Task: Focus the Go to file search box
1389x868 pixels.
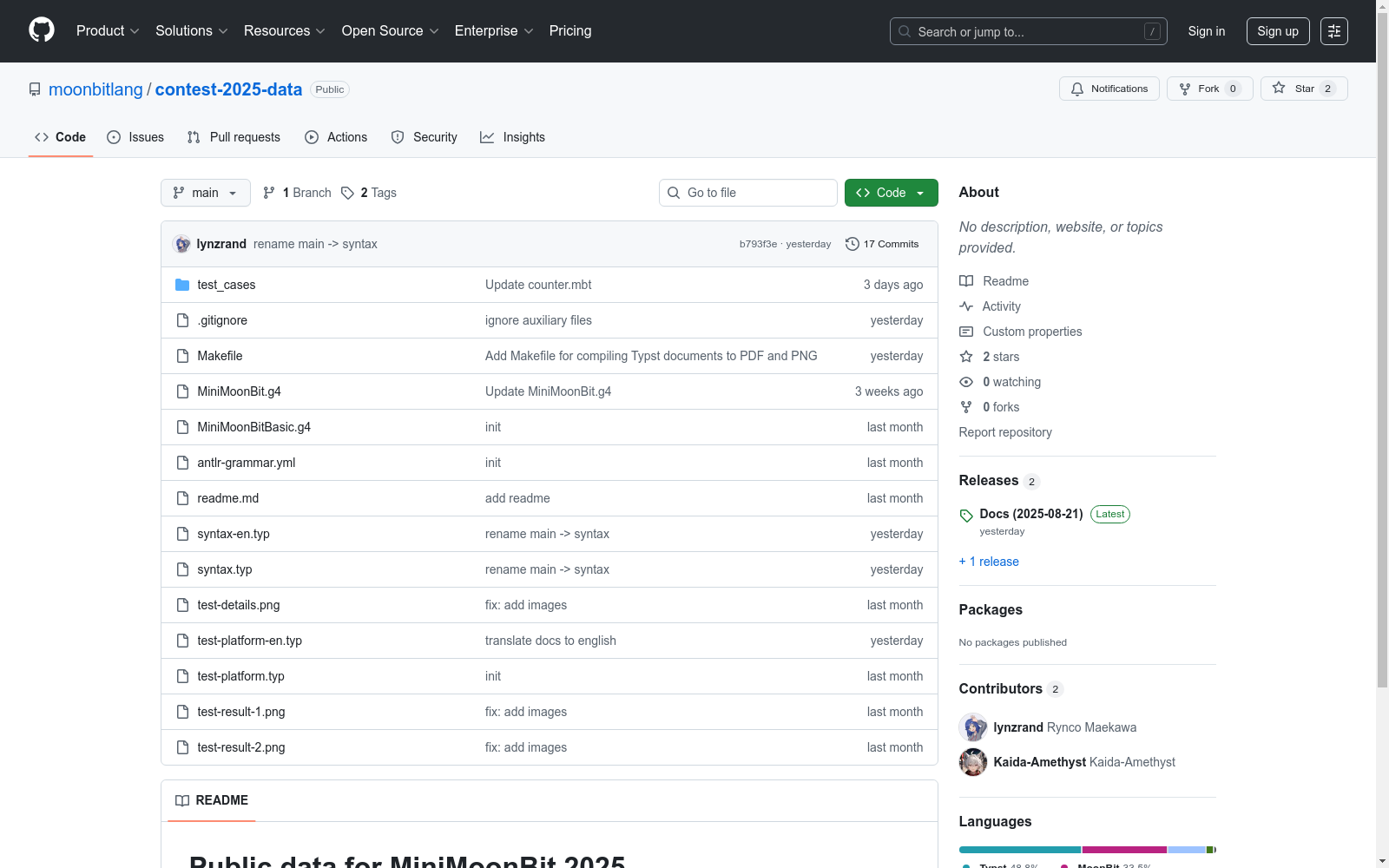Action: click(748, 193)
